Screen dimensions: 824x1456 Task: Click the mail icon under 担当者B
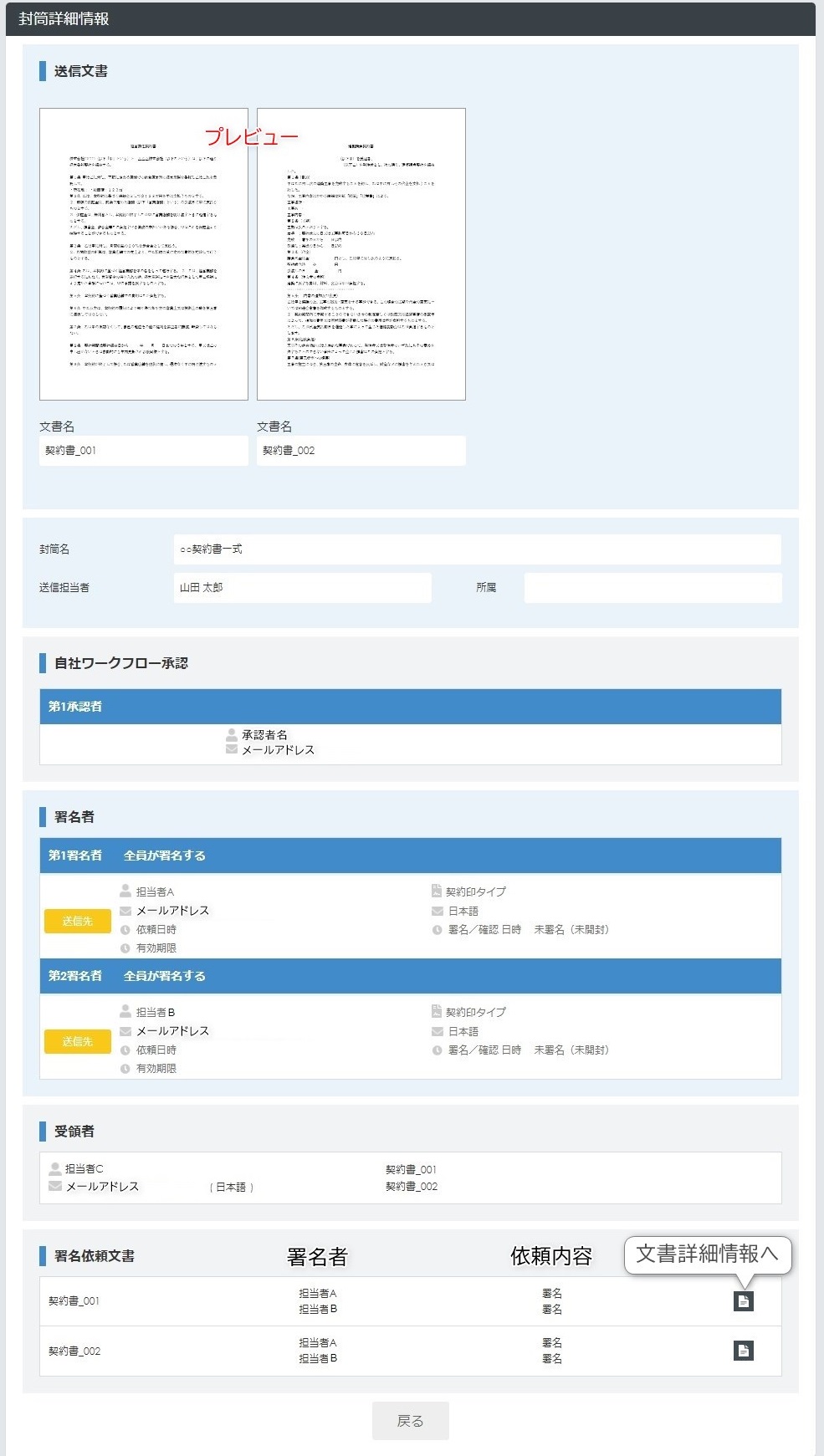(x=125, y=1031)
